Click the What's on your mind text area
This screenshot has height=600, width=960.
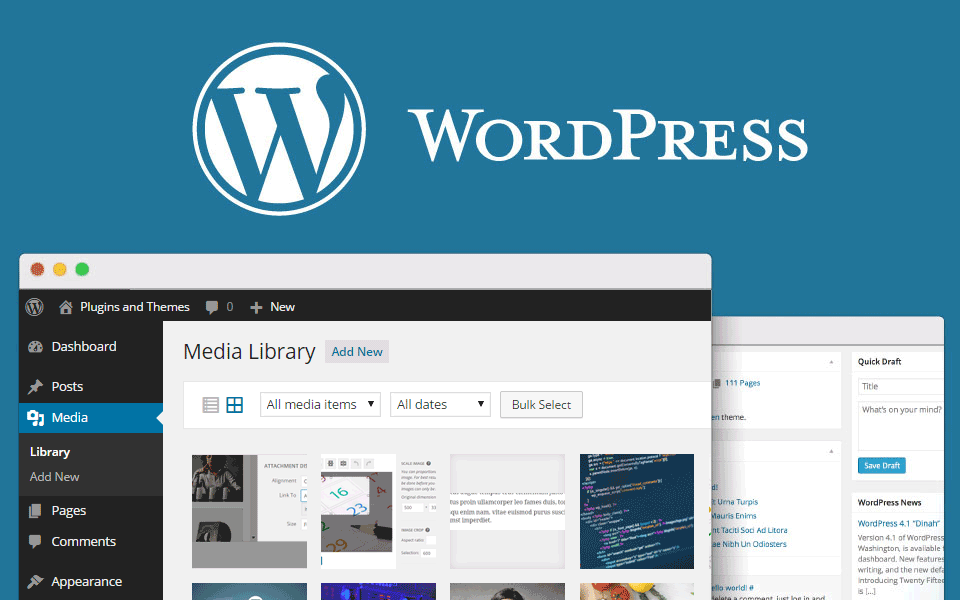[x=901, y=426]
